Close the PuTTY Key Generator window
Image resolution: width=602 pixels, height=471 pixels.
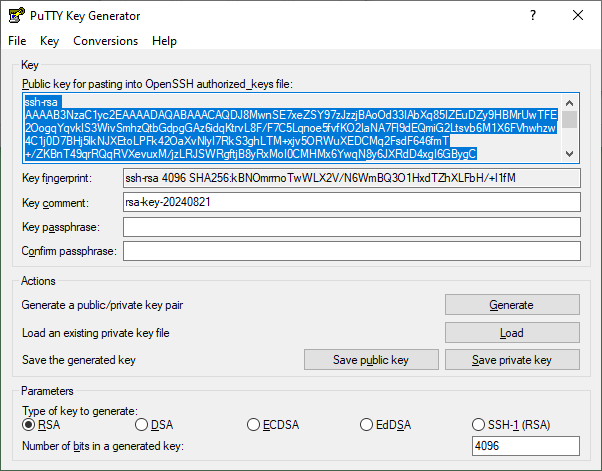coord(578,15)
